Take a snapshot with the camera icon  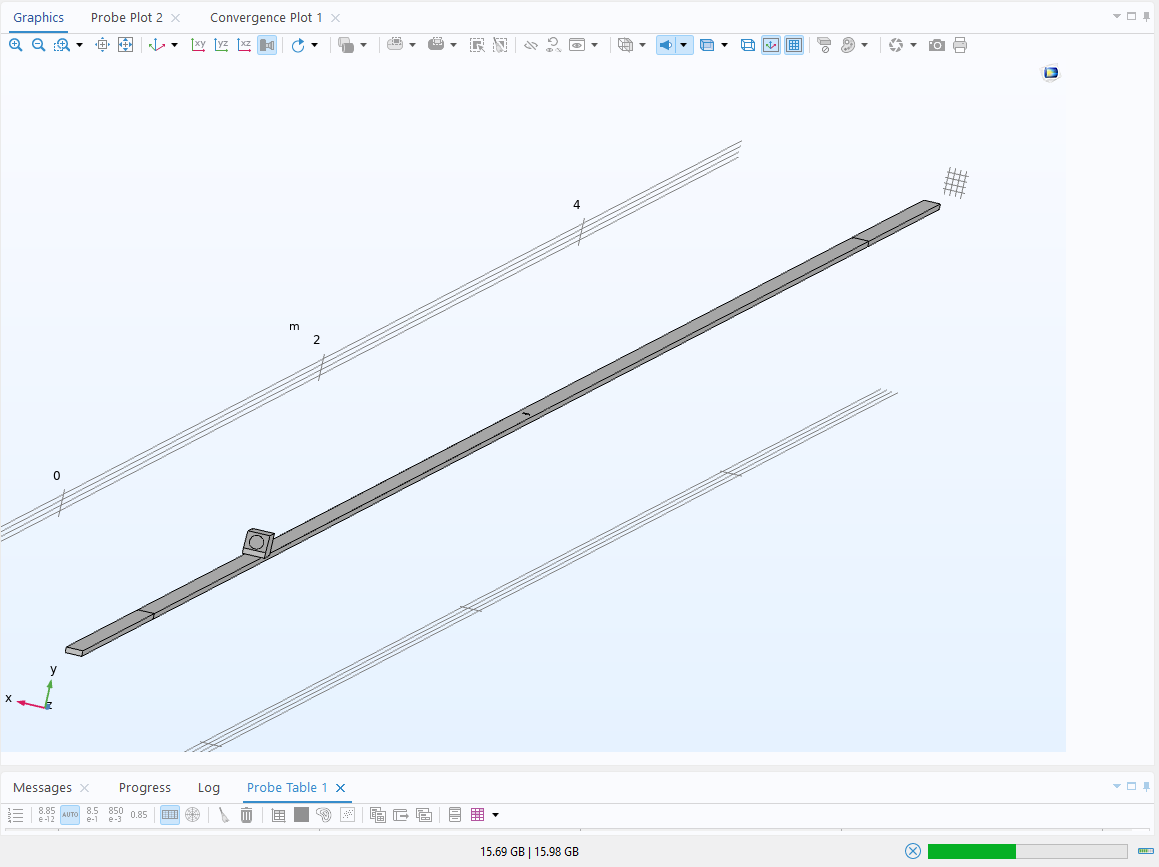click(936, 45)
